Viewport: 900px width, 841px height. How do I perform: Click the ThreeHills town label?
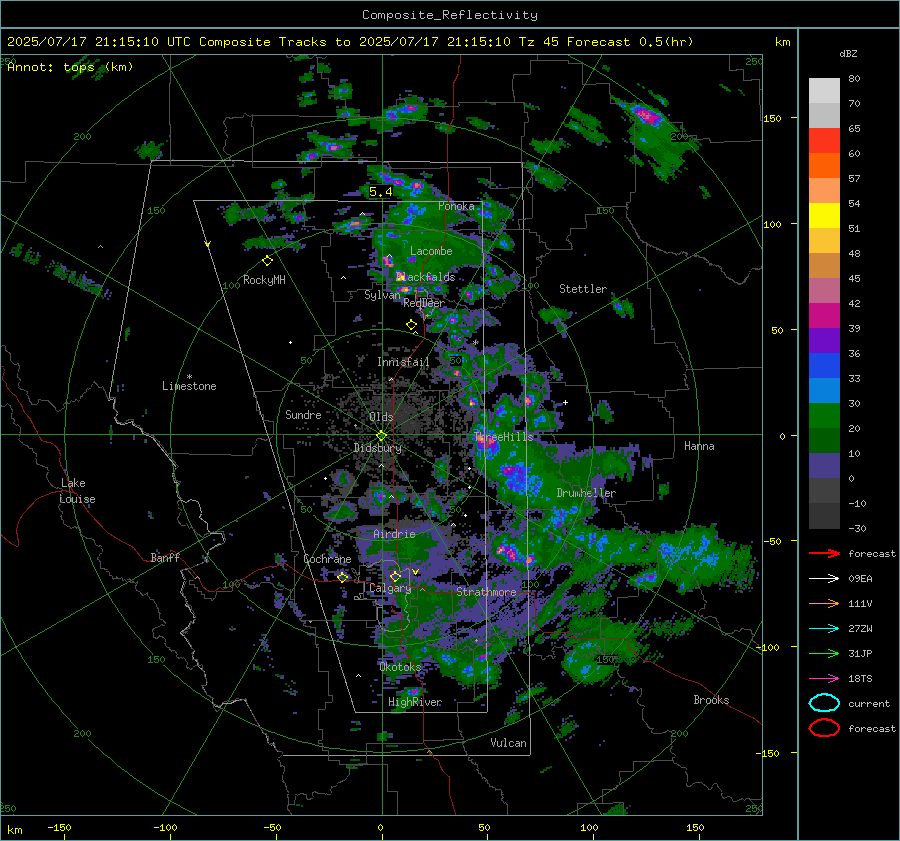click(503, 437)
